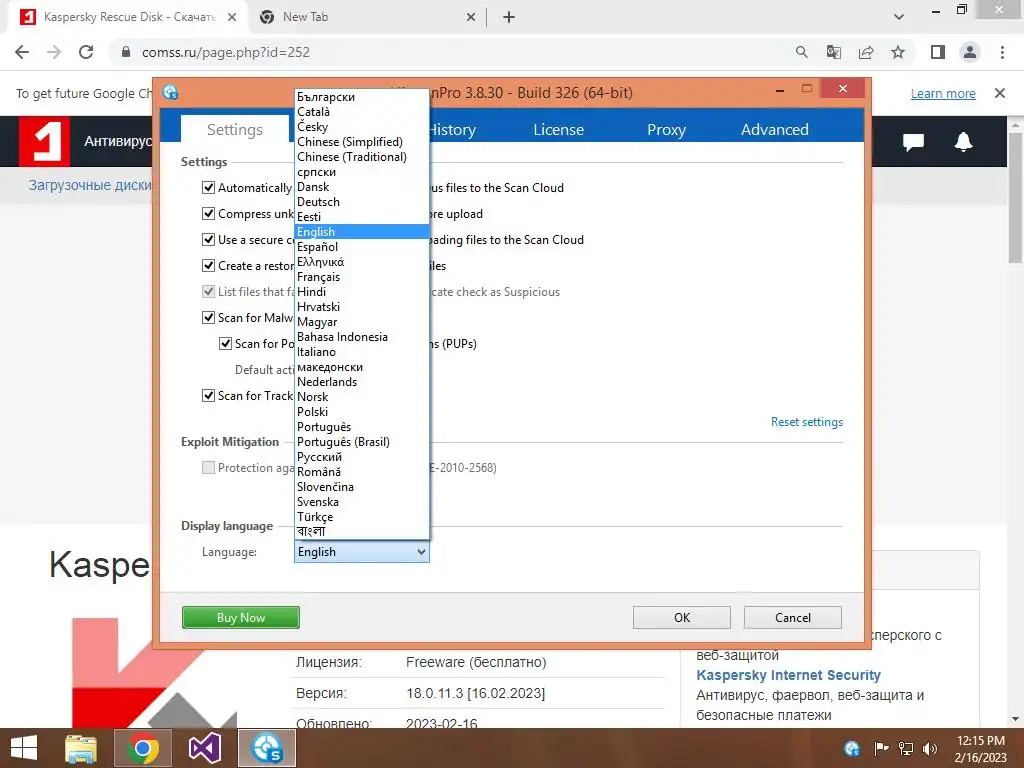Viewport: 1024px width, 768px height.
Task: Switch to the Advanced tab
Action: tap(775, 129)
